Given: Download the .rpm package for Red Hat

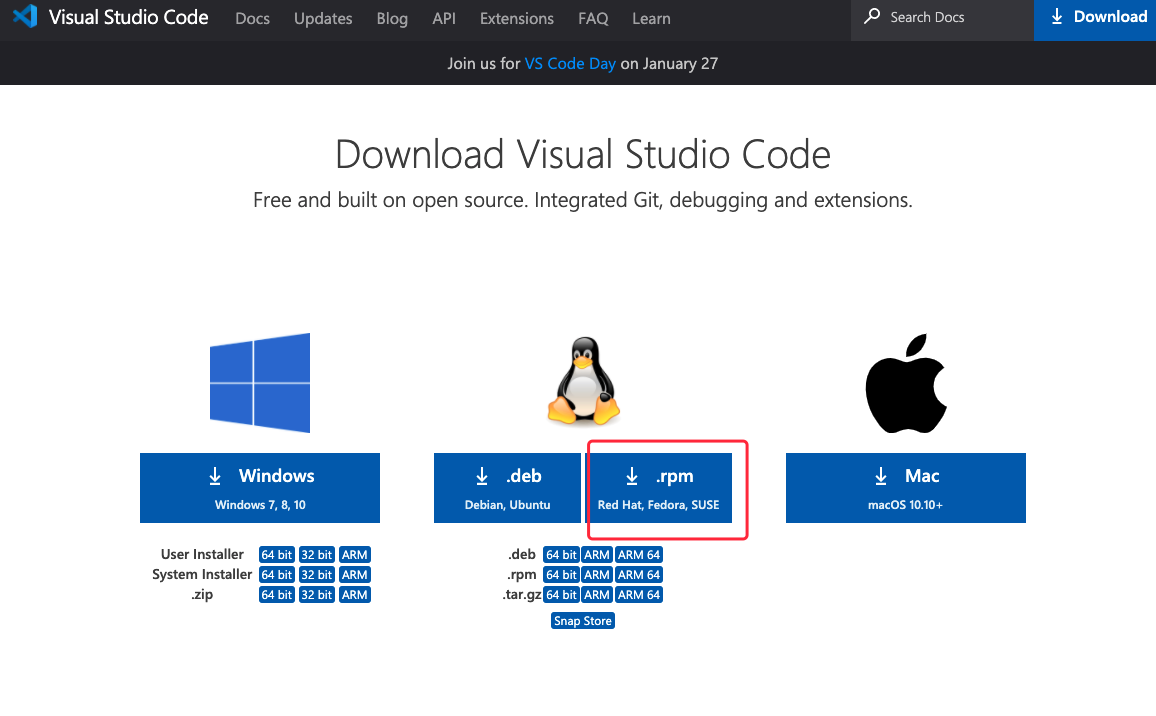Looking at the screenshot, I should pyautogui.click(x=658, y=487).
